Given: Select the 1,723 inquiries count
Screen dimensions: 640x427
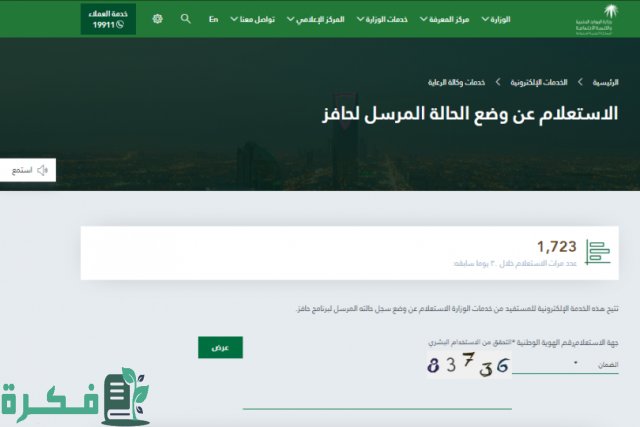Looking at the screenshot, I should point(557,247).
